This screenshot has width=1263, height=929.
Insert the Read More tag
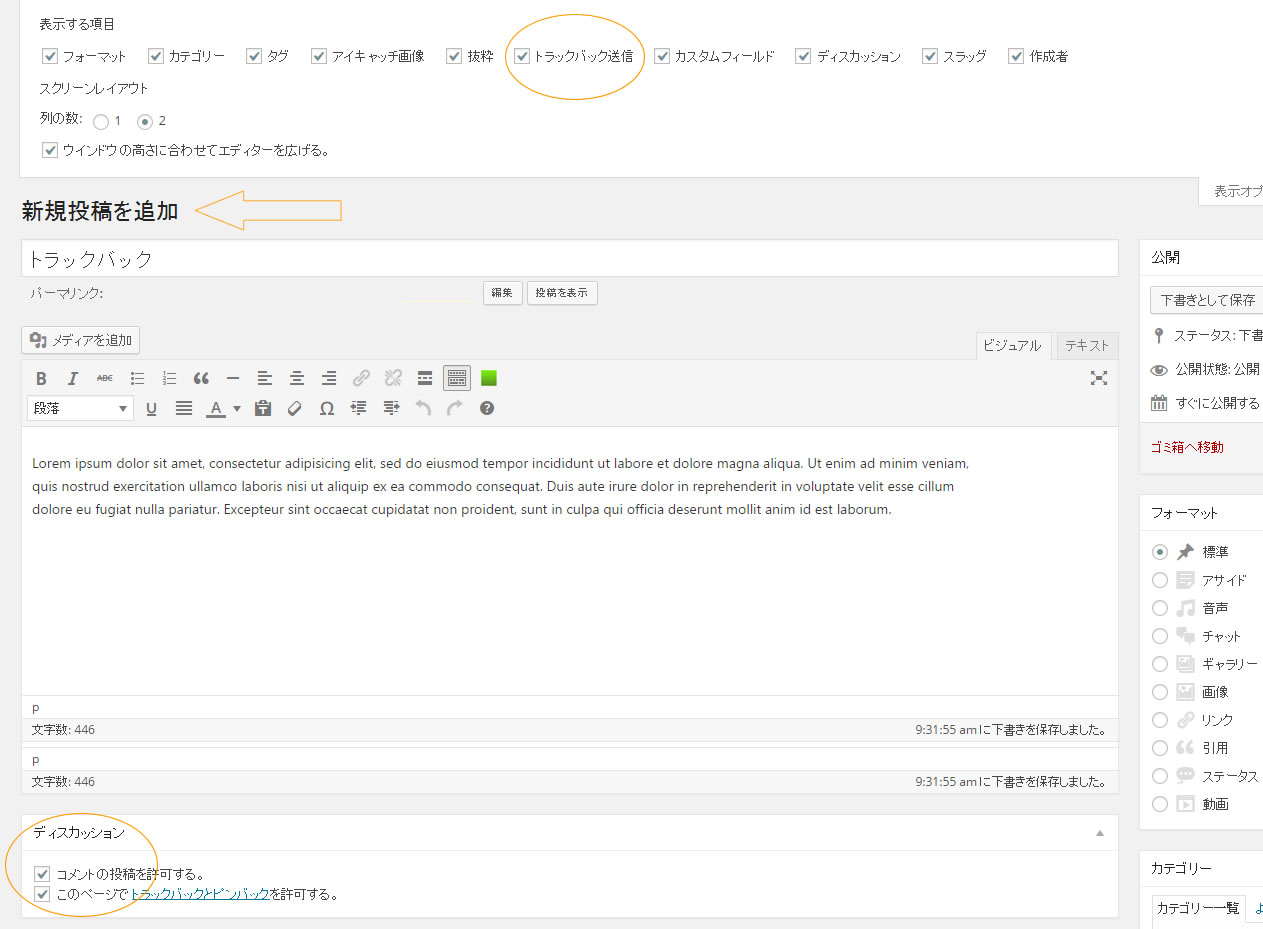pos(425,378)
